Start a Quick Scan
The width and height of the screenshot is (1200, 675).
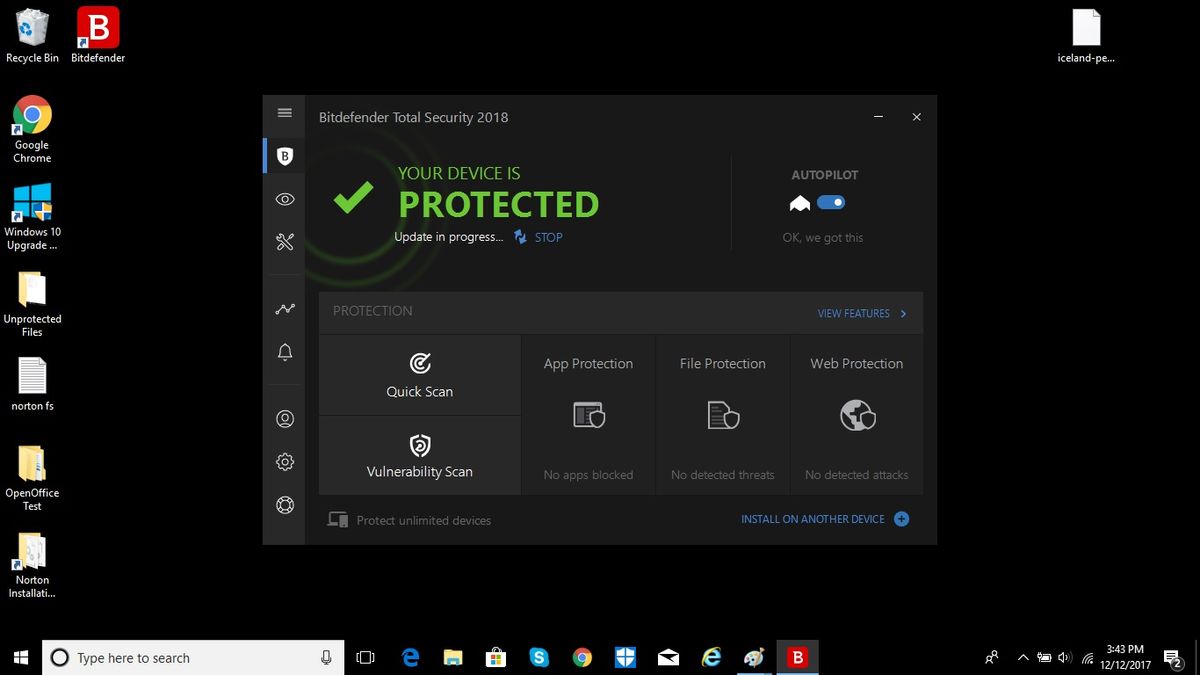click(419, 375)
